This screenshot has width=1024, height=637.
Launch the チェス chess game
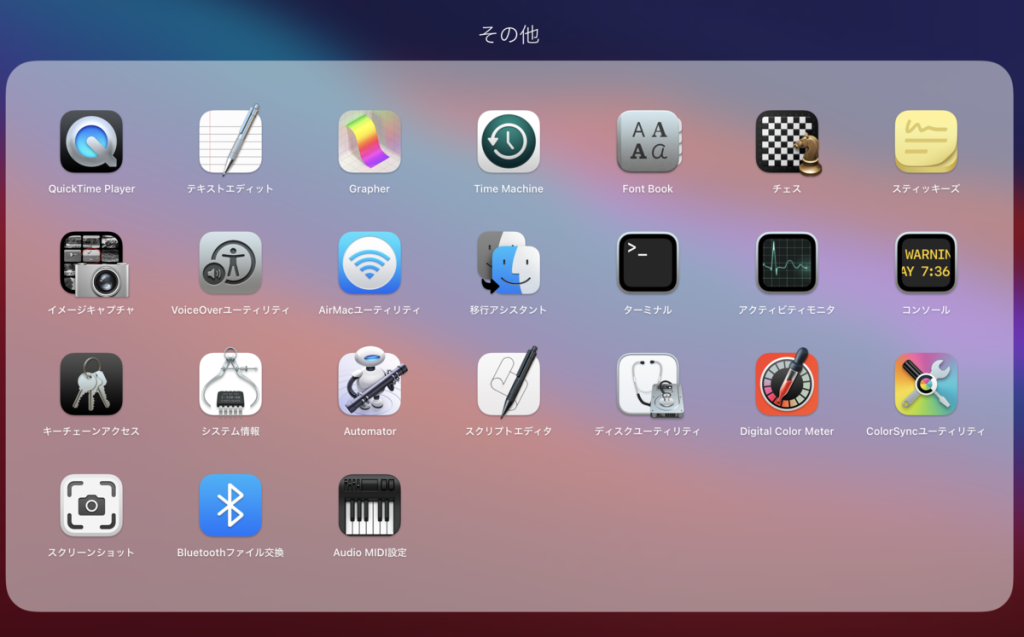pos(787,142)
